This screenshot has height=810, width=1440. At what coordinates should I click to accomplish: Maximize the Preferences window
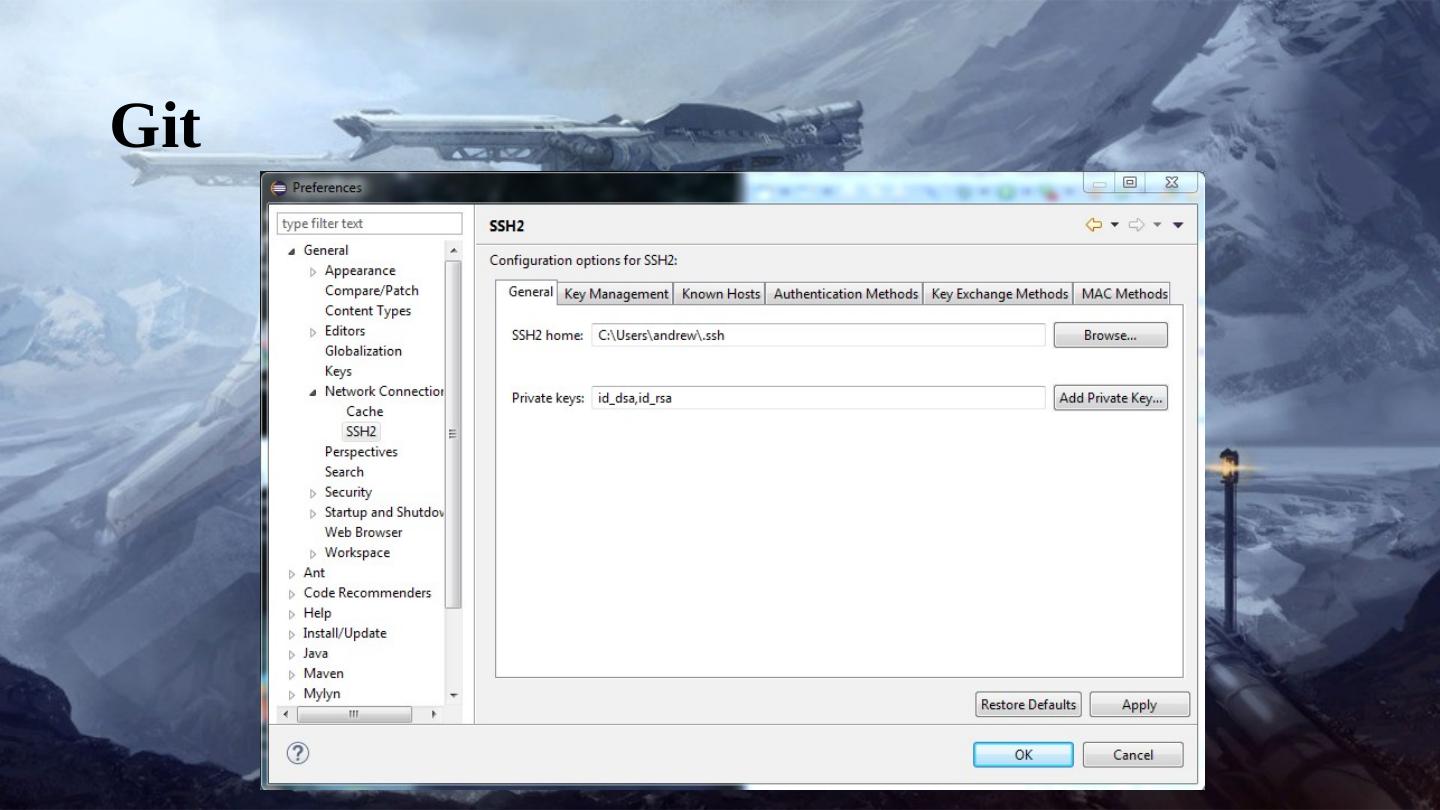click(x=1130, y=183)
